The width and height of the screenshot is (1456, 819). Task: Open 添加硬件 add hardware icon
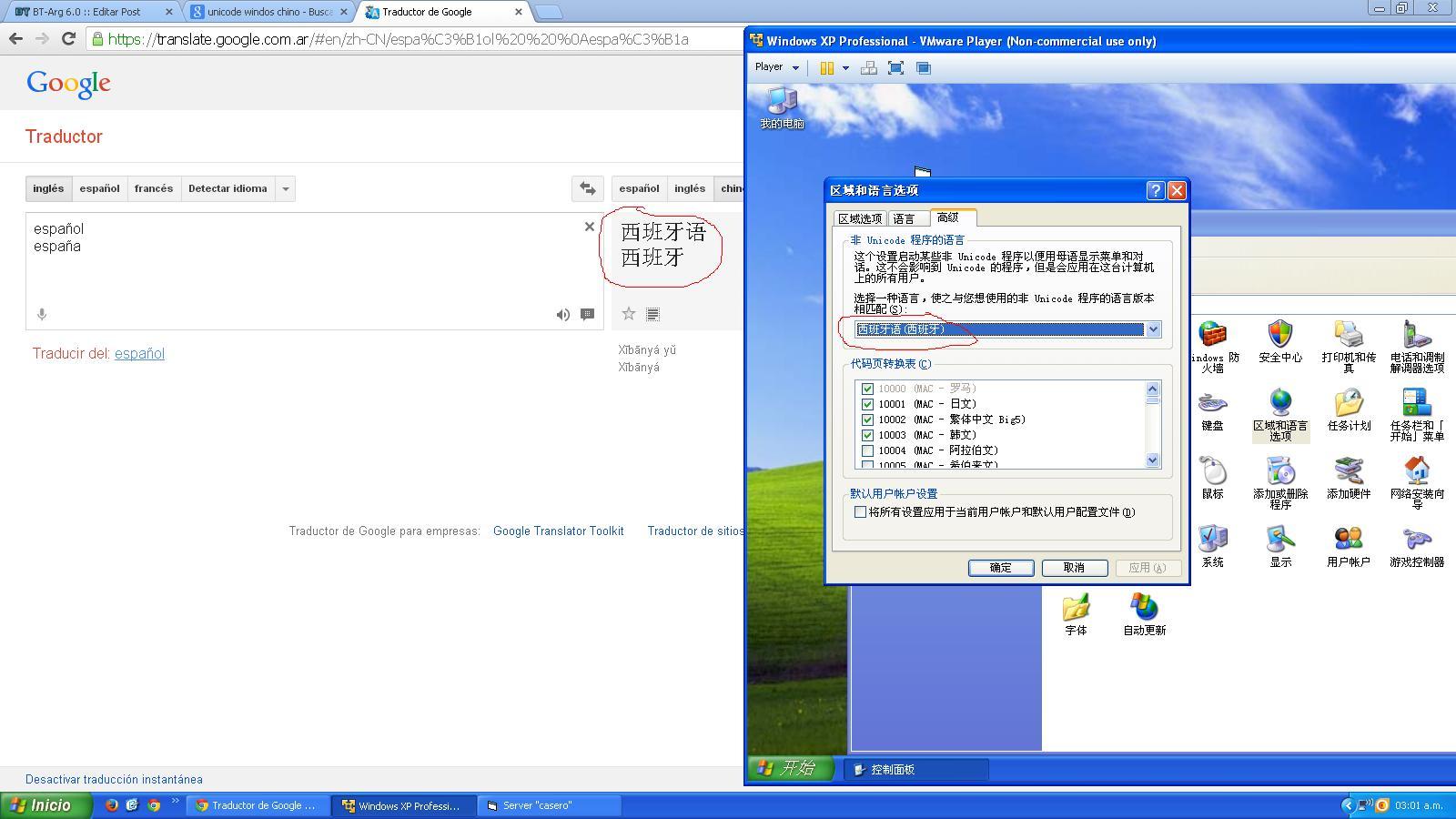tap(1349, 479)
